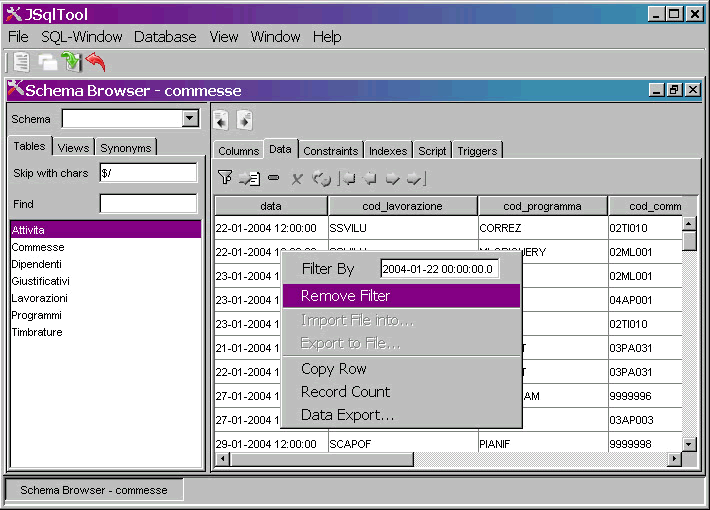
Task: Select the Dipendenti table in list
Action: [x=106, y=264]
